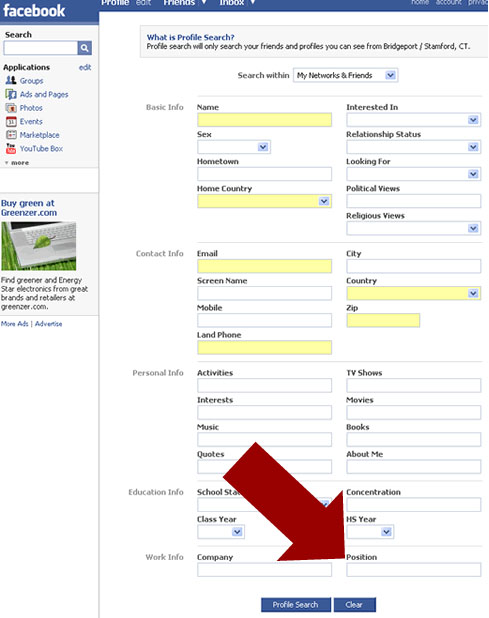This screenshot has height=618, width=489.
Task: Focus the Books input field
Action: [413, 440]
